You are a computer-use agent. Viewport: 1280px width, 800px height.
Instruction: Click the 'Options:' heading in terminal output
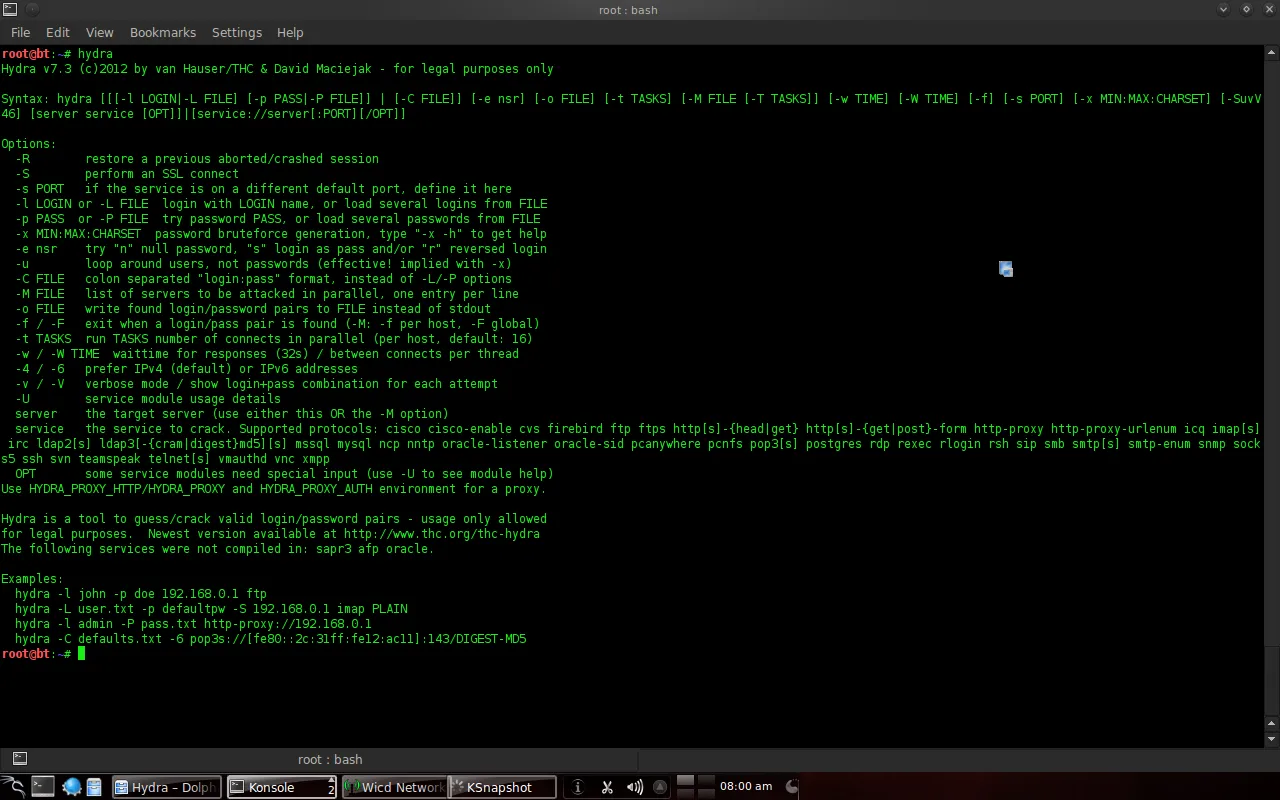[x=29, y=144]
